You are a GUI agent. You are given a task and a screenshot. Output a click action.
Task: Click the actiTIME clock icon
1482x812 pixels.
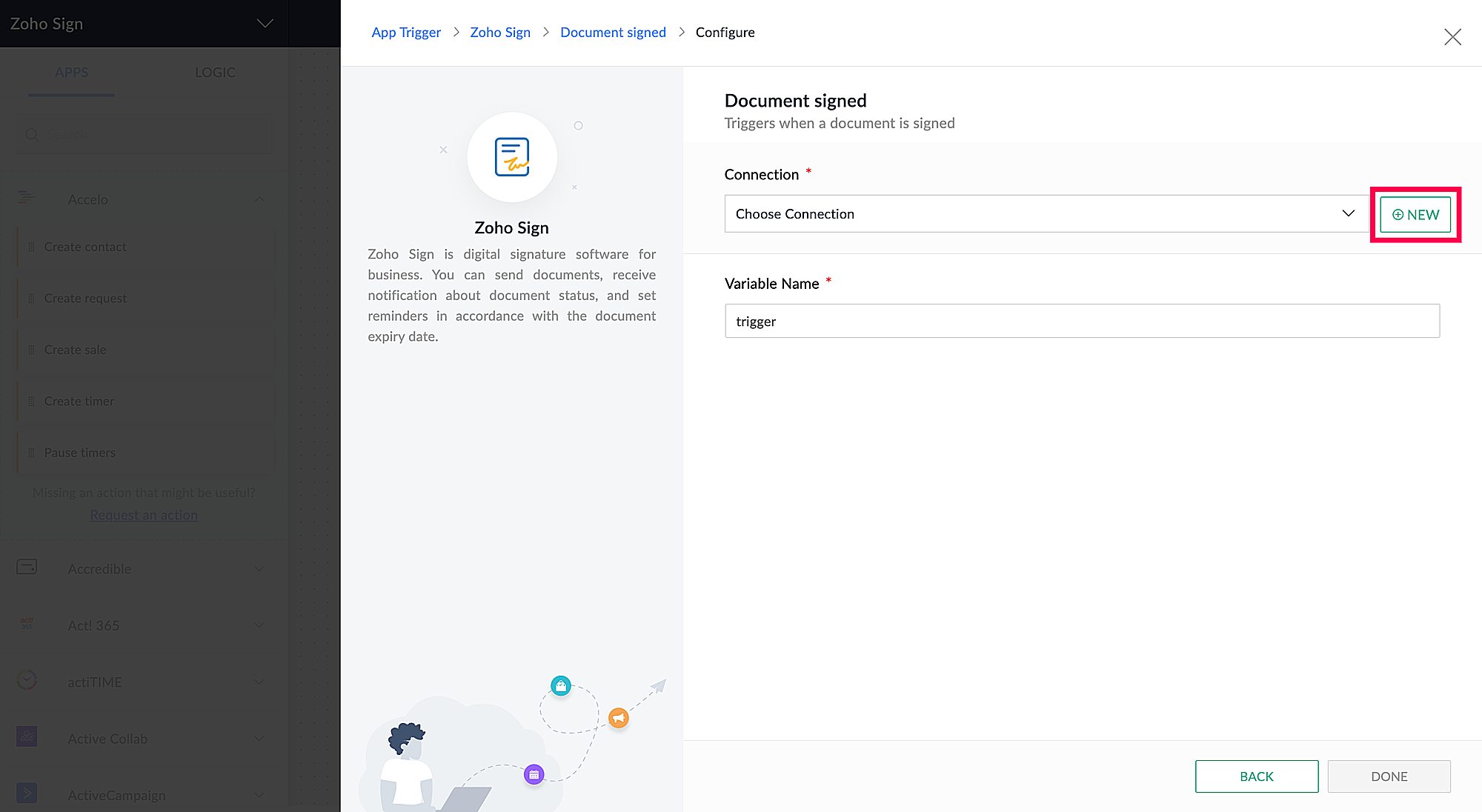[x=27, y=680]
